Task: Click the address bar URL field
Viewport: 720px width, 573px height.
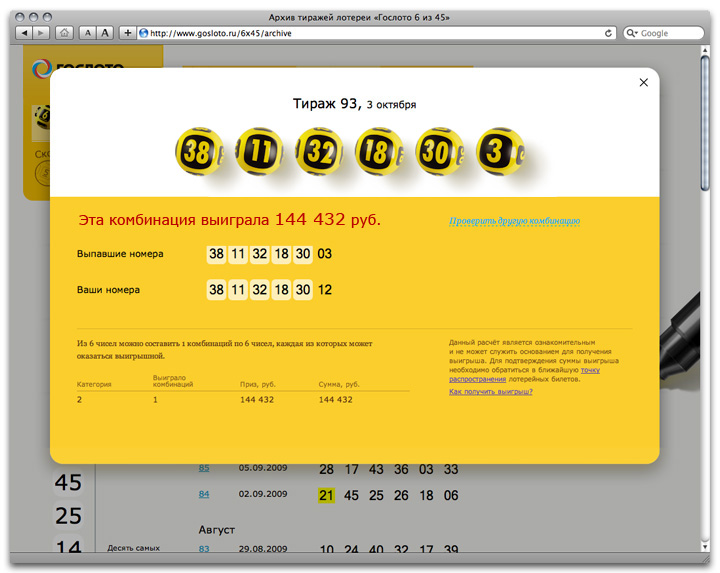Action: [377, 33]
